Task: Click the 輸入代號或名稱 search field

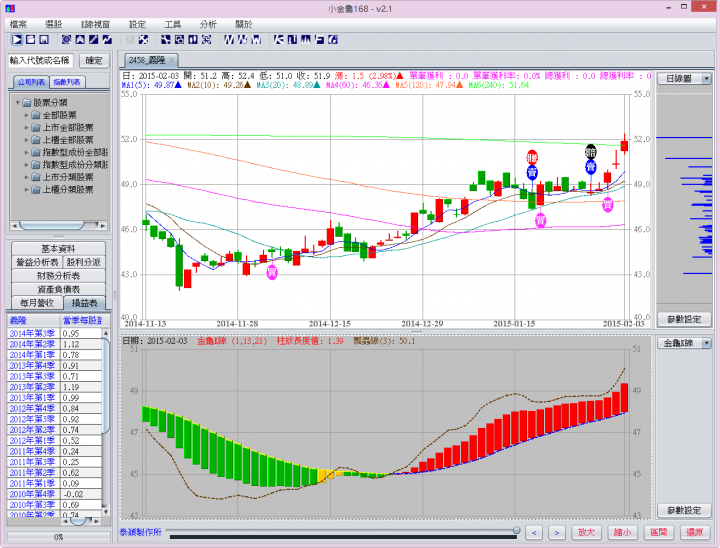Action: 40,60
